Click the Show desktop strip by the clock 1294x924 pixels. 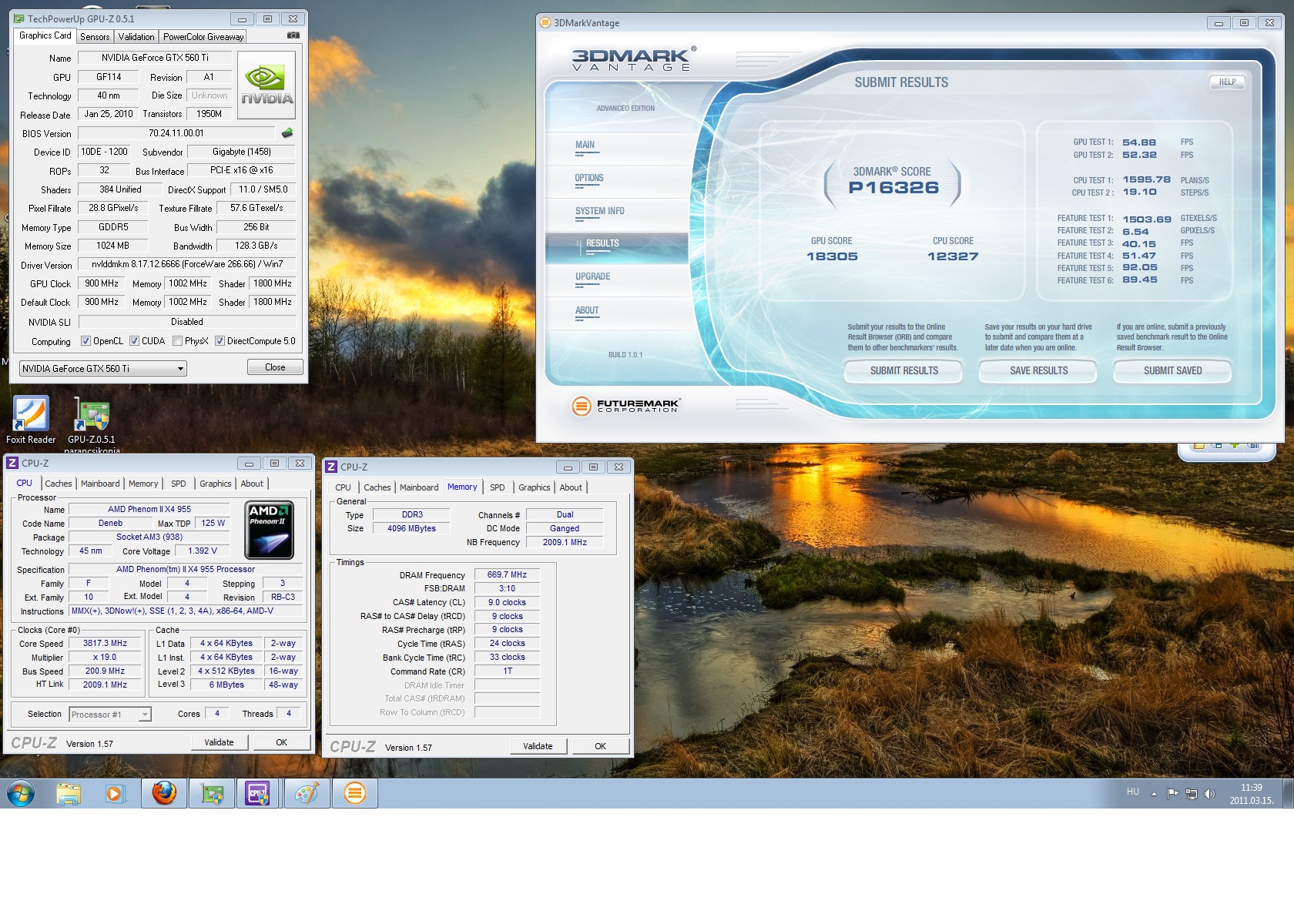pos(1288,793)
